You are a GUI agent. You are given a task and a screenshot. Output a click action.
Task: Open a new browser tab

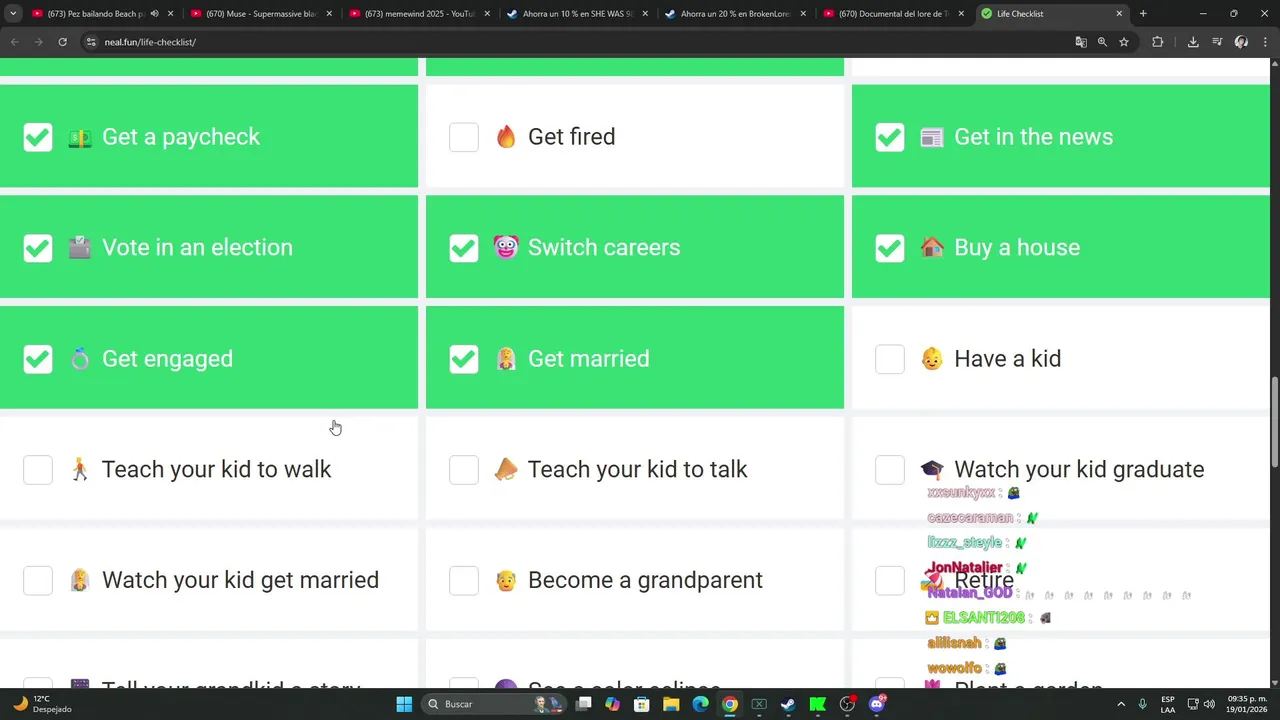pos(1143,14)
